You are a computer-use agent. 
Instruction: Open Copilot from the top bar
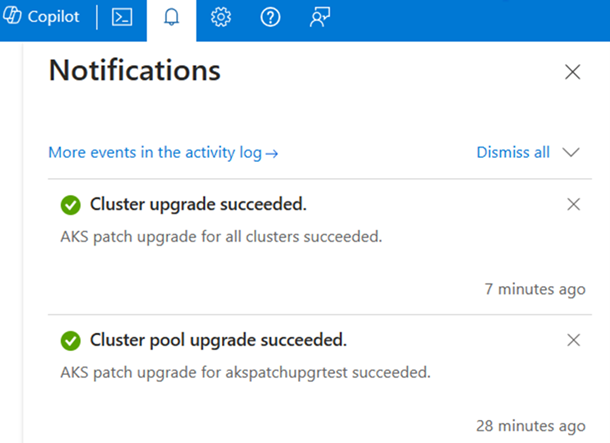click(x=42, y=19)
